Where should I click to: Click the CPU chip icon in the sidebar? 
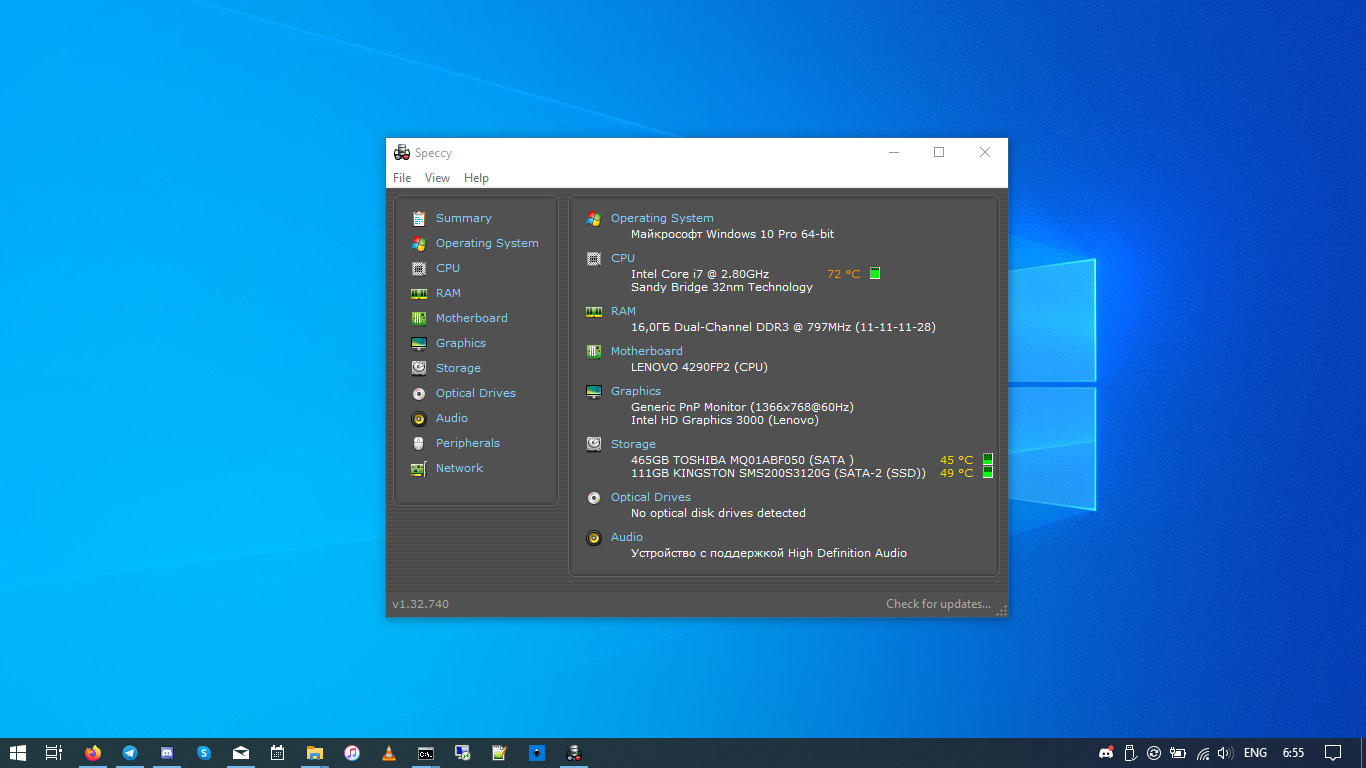coord(419,268)
